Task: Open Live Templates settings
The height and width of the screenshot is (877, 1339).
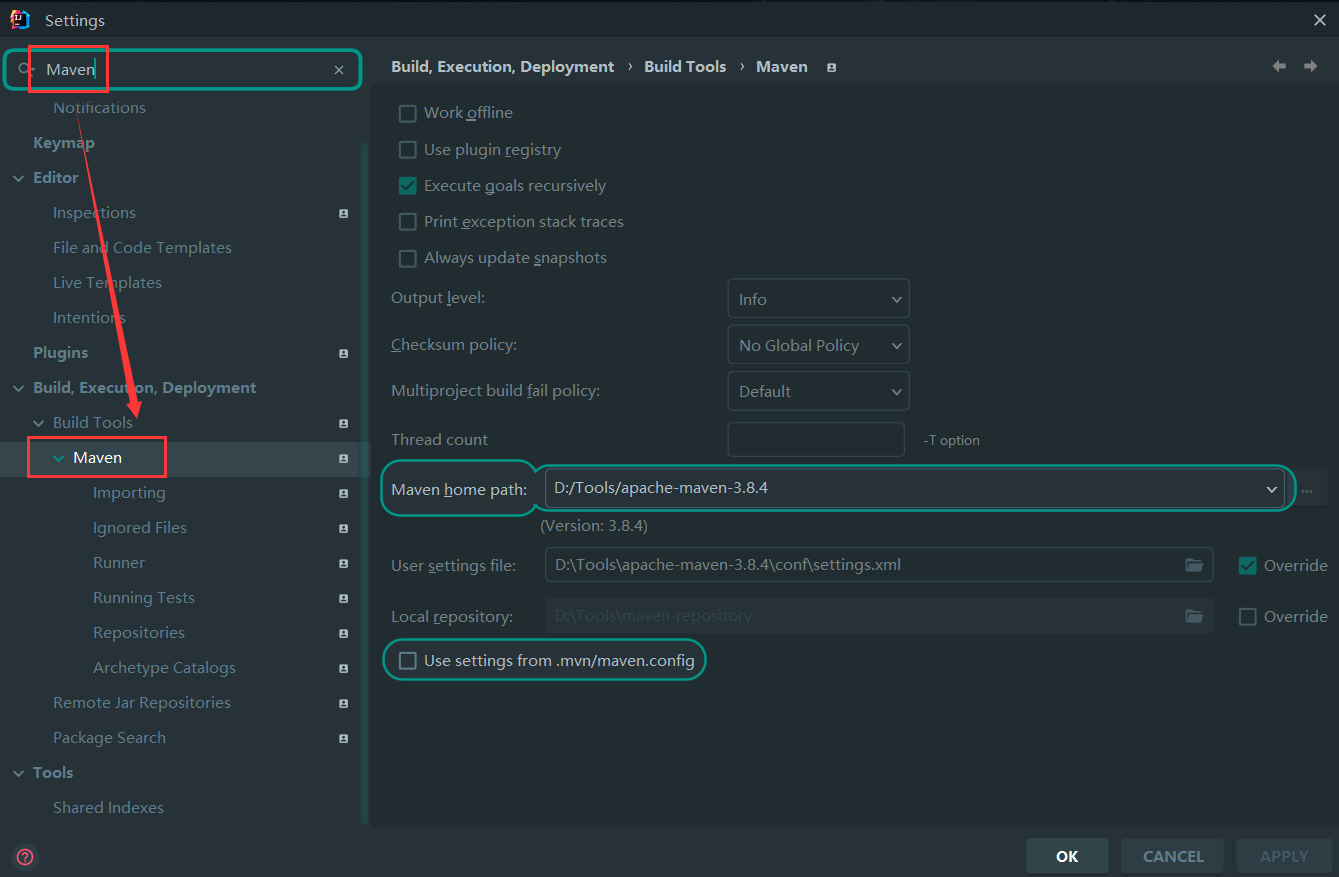Action: [107, 283]
